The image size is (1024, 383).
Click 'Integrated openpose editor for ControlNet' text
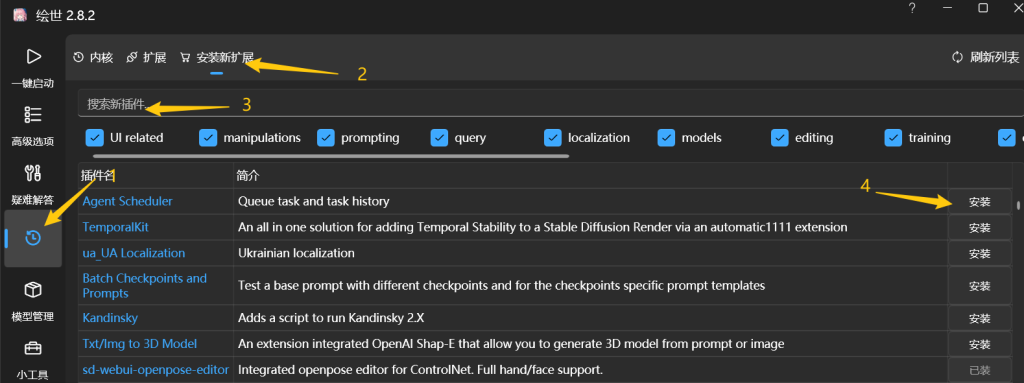[420, 370]
